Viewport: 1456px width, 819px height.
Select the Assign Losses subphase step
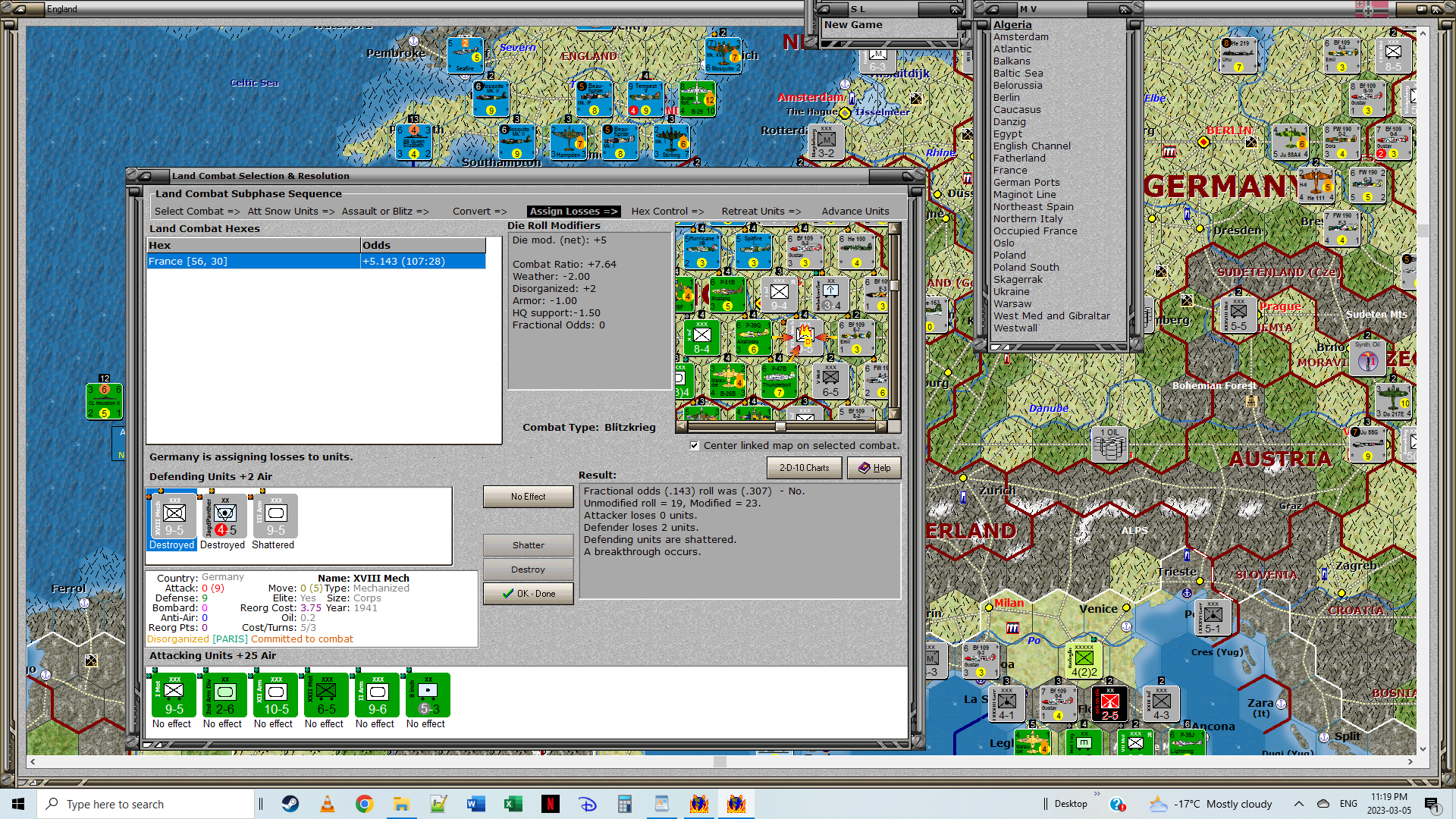tap(573, 212)
